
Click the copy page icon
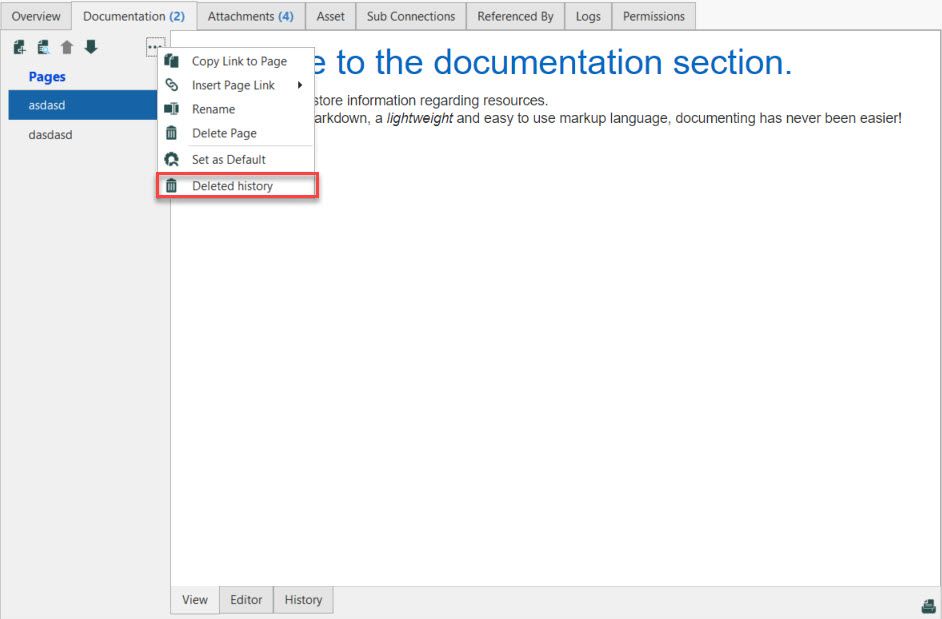(x=43, y=46)
